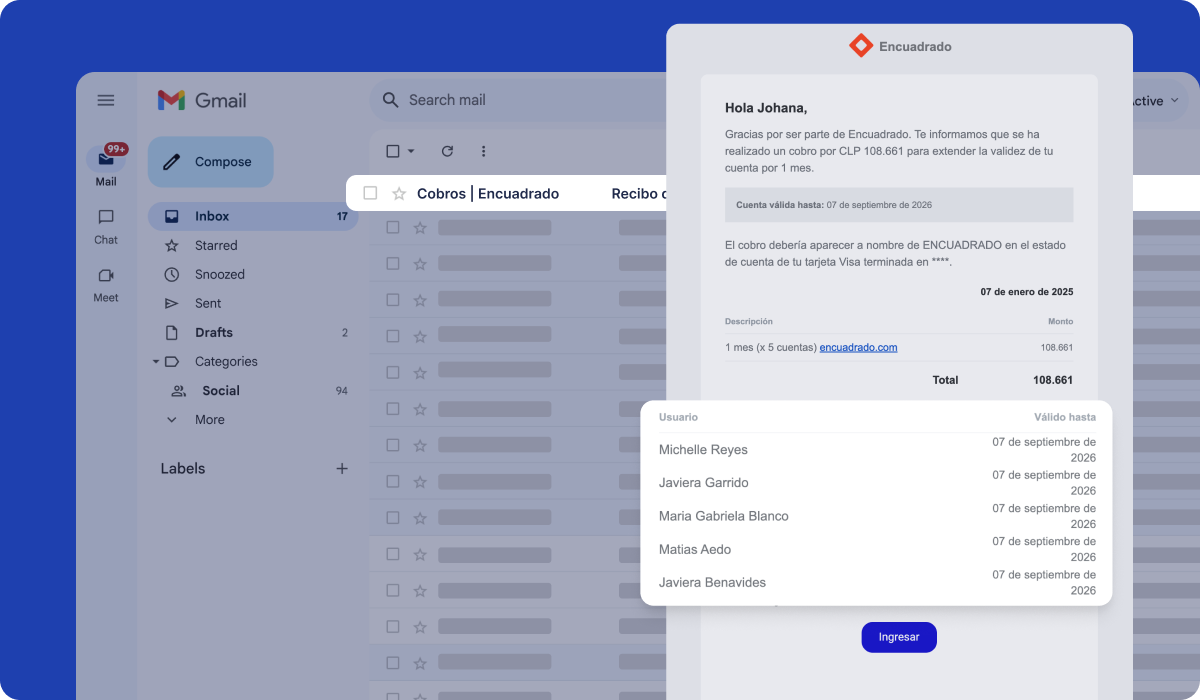
Task: Tick the checkbox for Cobros | Encuadrado email
Action: (x=370, y=193)
